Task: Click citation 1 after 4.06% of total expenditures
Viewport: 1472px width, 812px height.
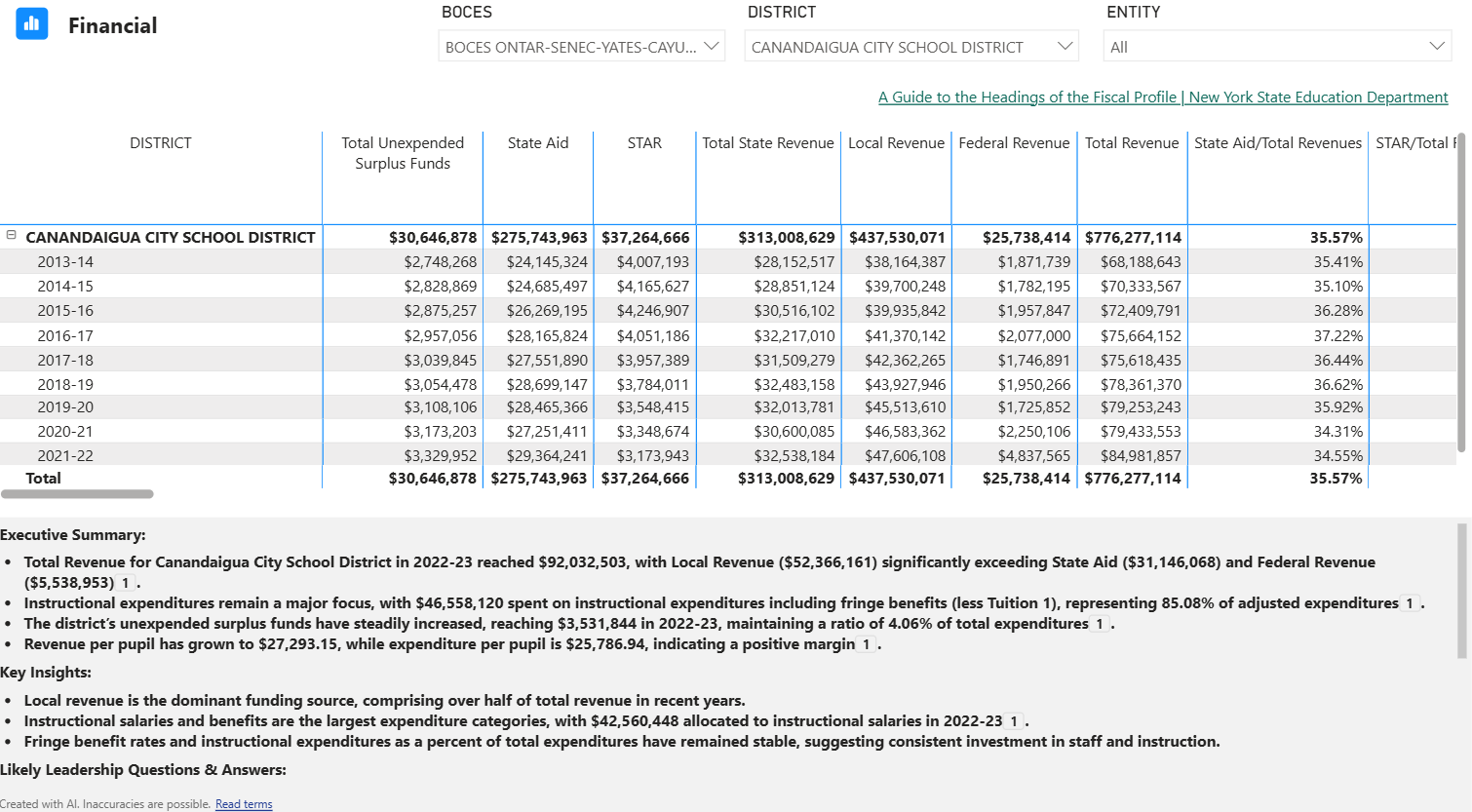Action: pos(1100,624)
